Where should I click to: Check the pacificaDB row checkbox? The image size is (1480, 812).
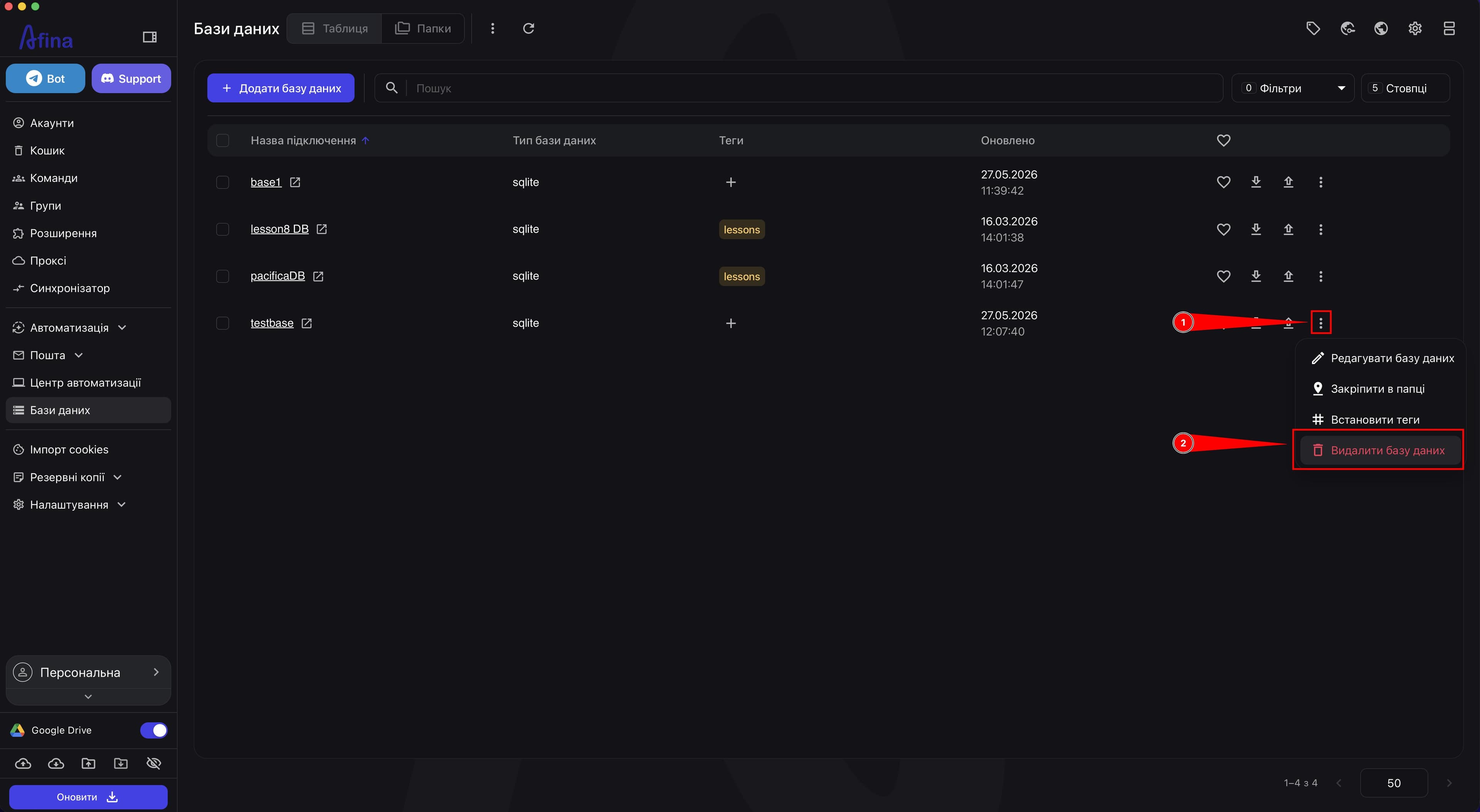point(222,276)
